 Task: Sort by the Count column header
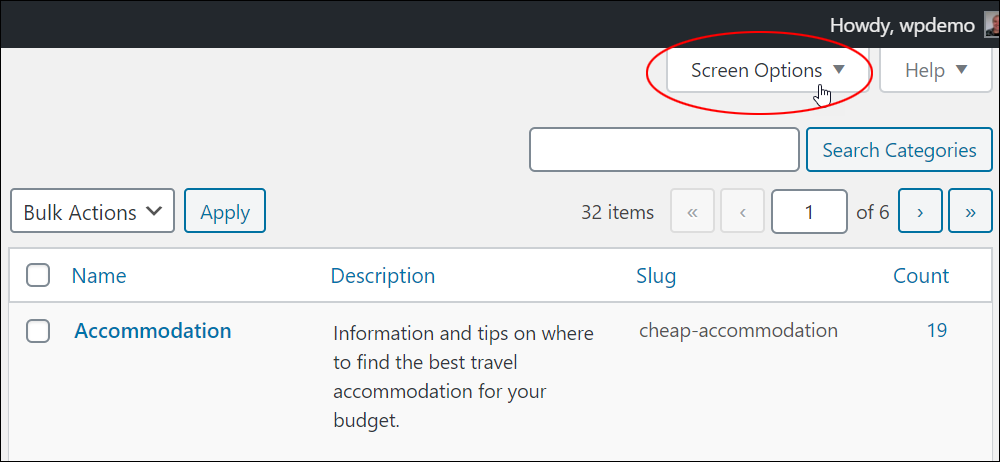point(921,276)
